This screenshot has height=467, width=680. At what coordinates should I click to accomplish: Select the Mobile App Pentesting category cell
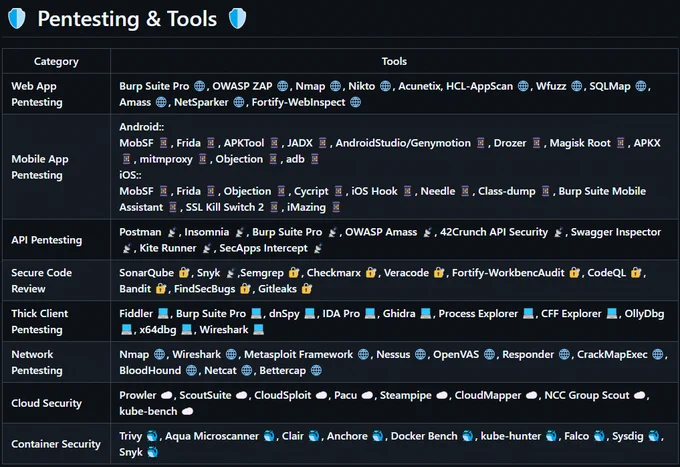[x=56, y=167]
